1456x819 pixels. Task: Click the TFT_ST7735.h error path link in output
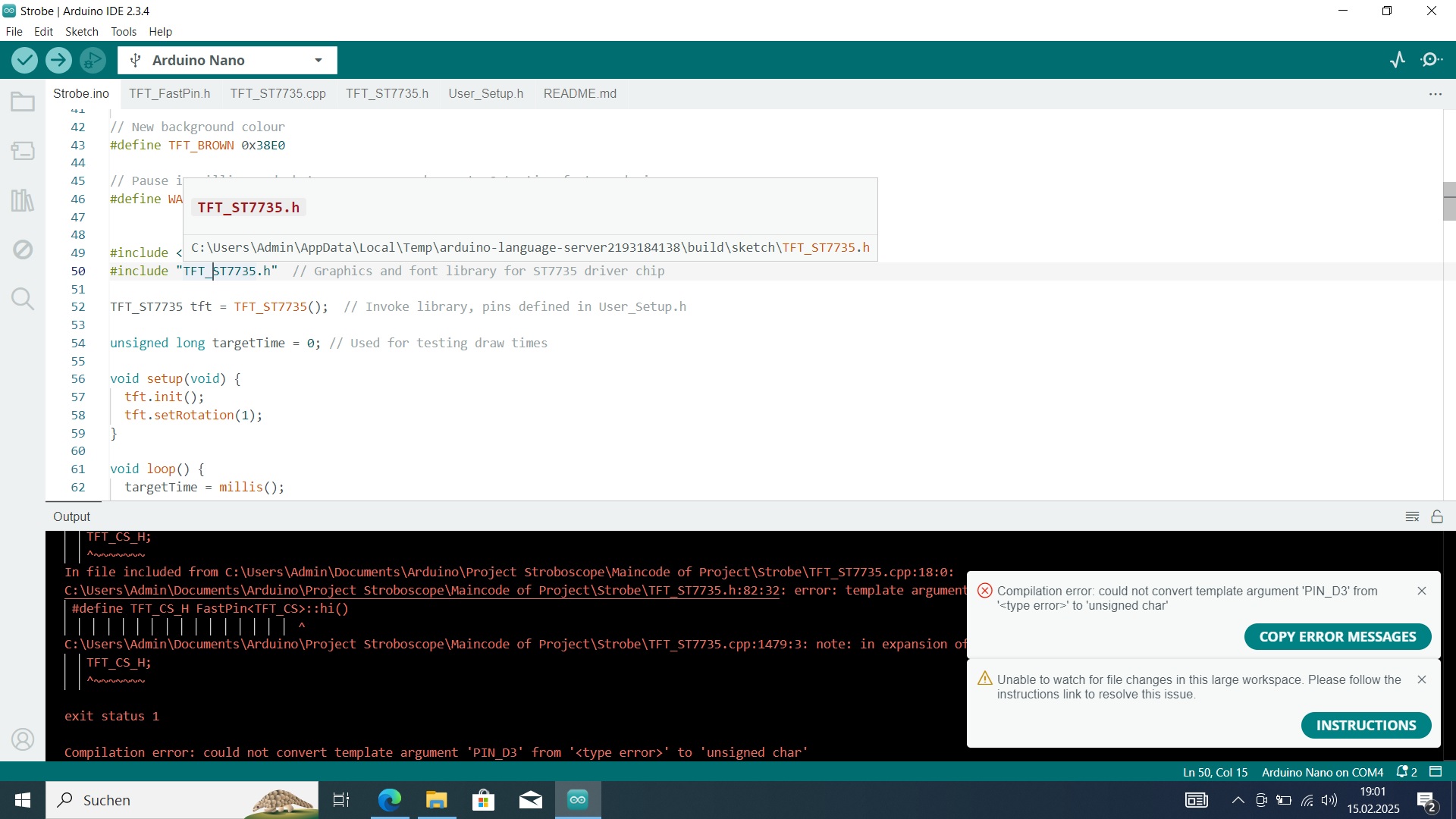(x=422, y=590)
